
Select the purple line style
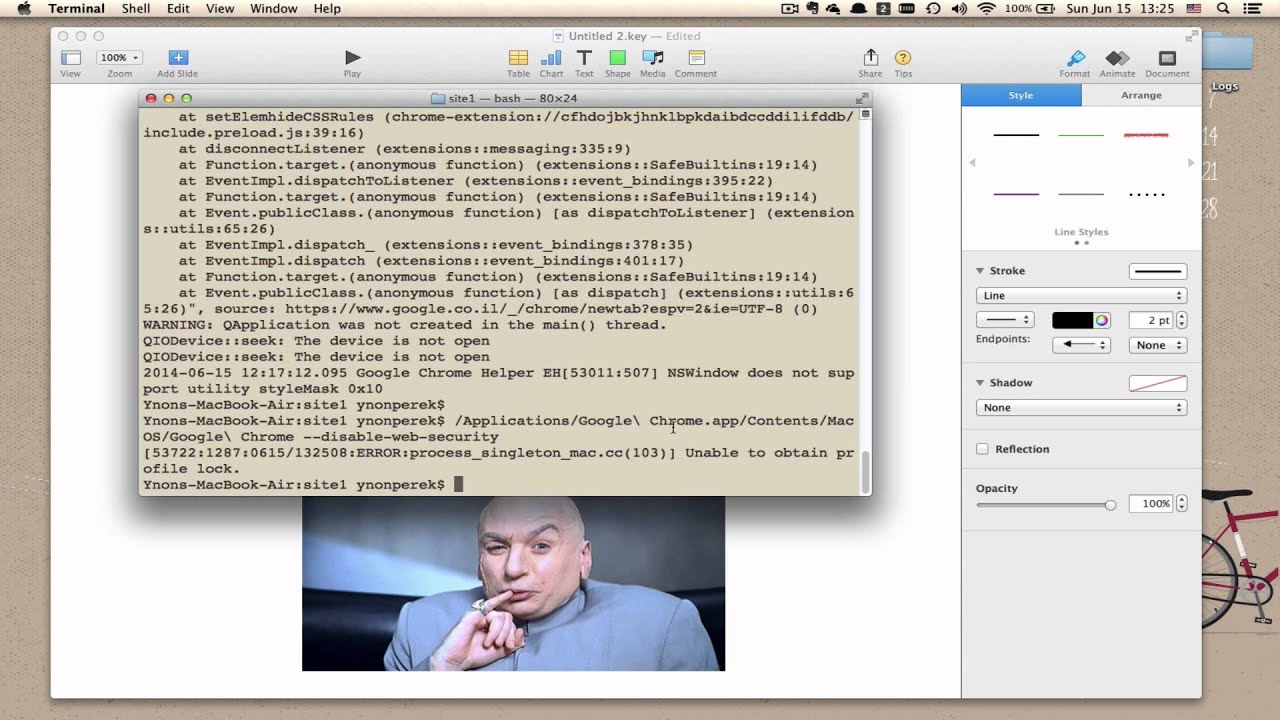1016,194
